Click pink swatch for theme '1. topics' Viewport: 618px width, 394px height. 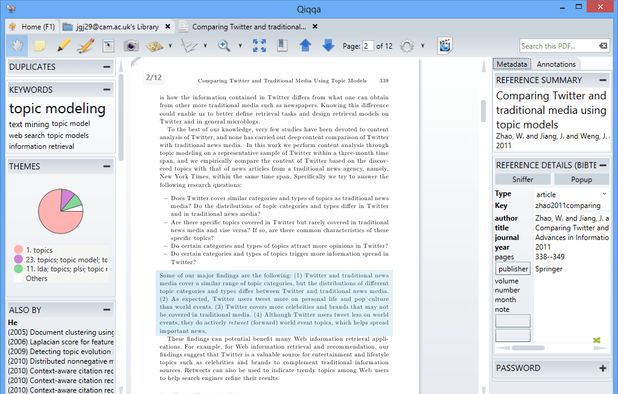[x=18, y=249]
